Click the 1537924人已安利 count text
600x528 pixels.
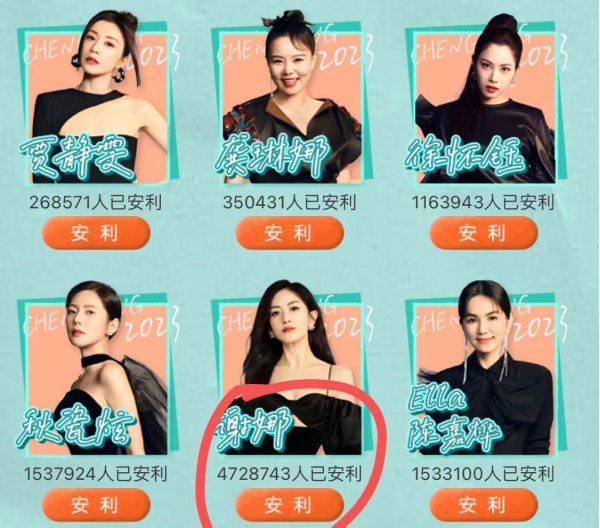96,474
